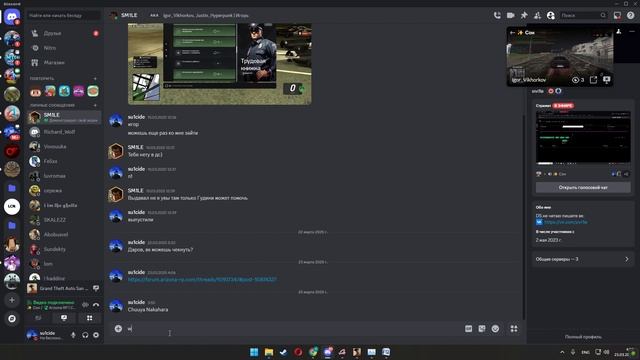Click the LOK server icon
640x360 pixels.
tap(12, 207)
